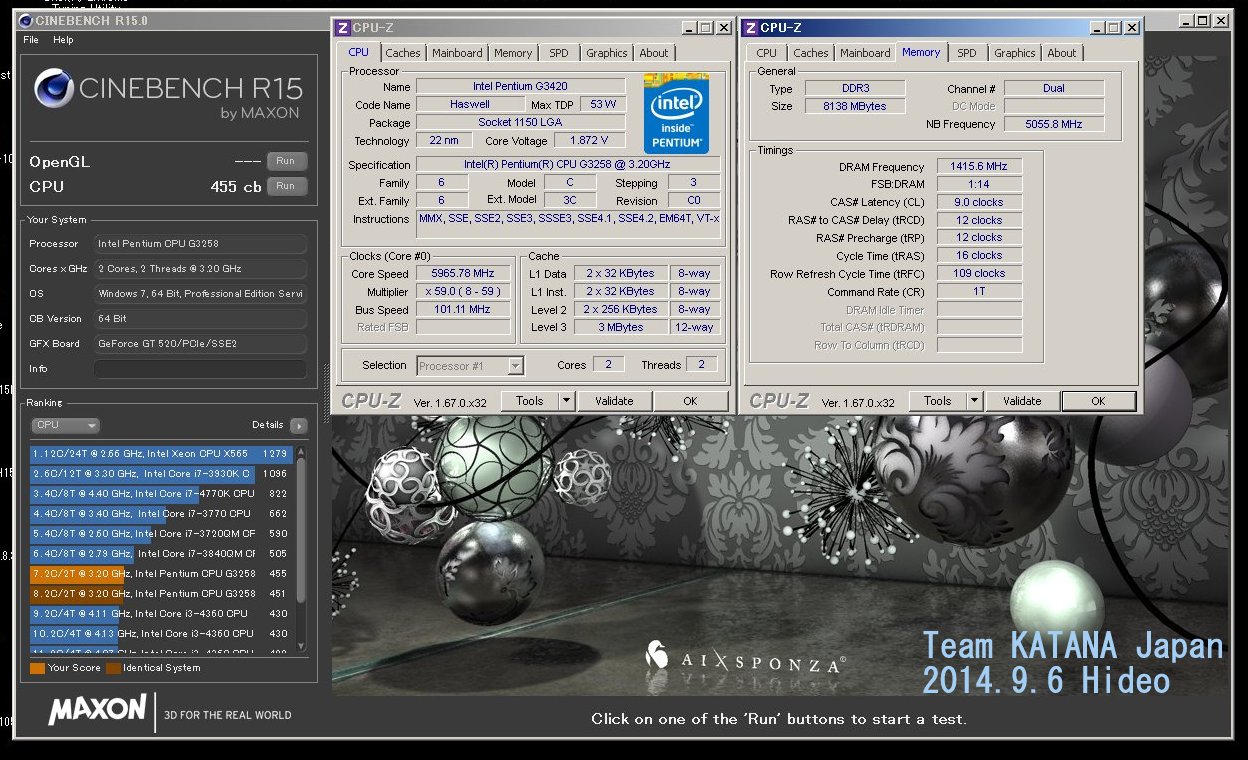Click Validate in CPU-Z CPU window
Viewport: 1248px width, 760px height.
pos(614,401)
